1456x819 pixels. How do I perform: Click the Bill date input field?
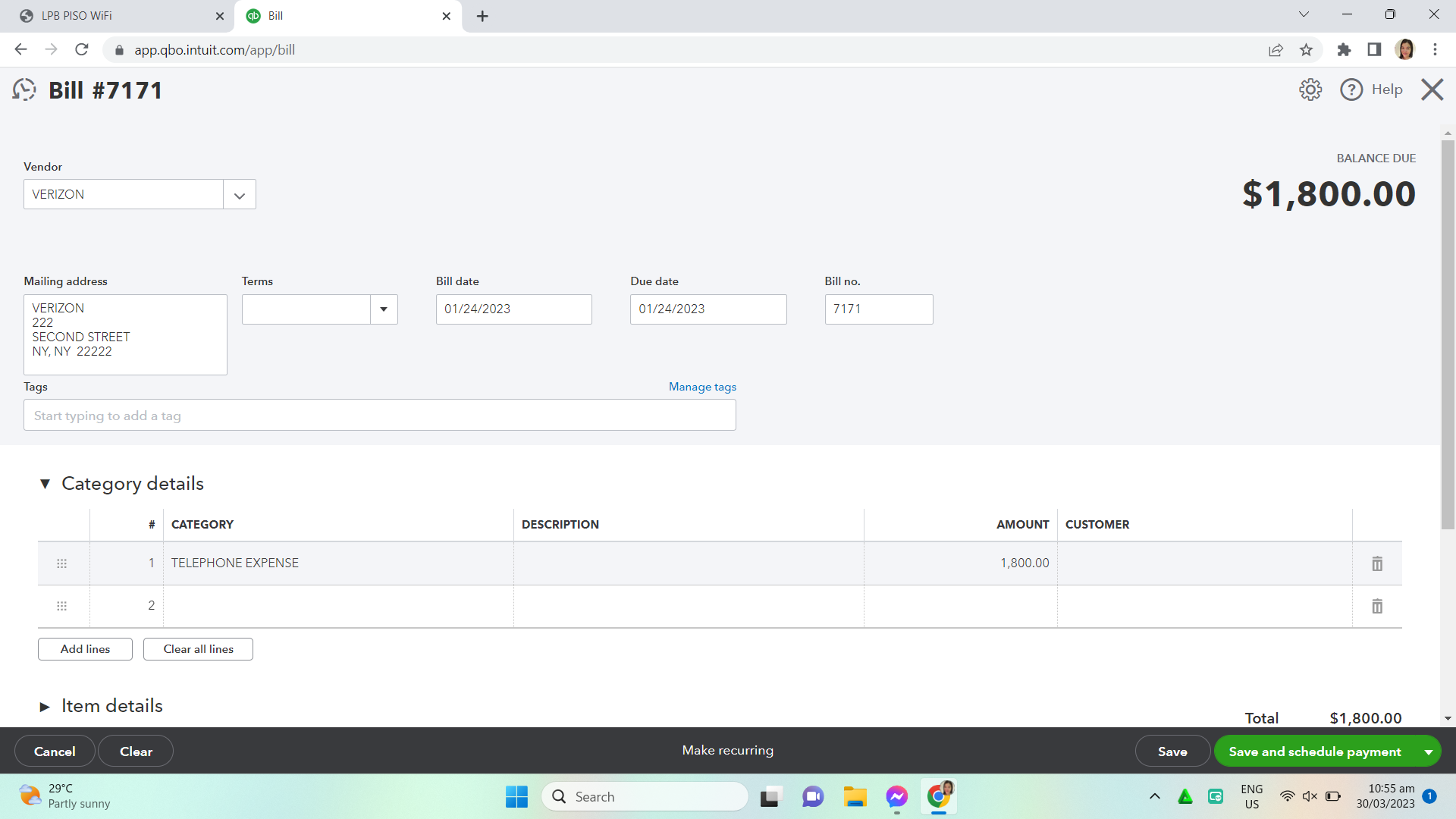513,309
